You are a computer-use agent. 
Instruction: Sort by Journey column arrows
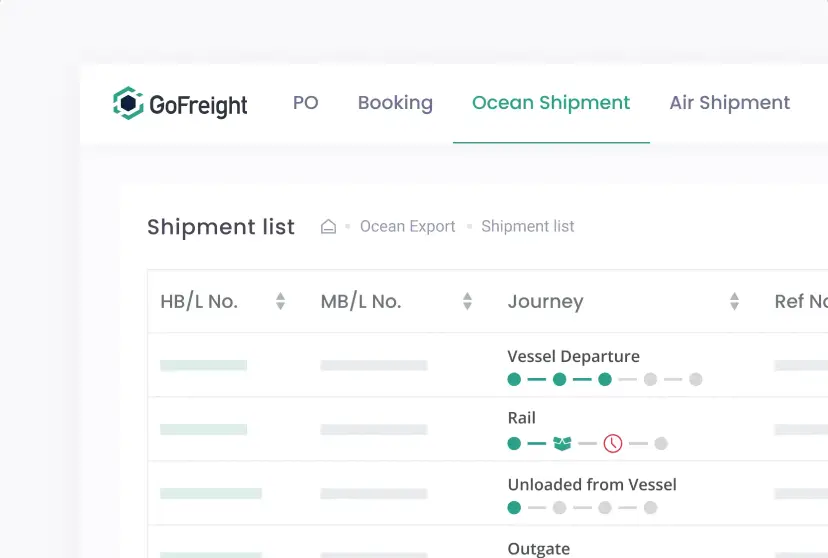tap(734, 301)
